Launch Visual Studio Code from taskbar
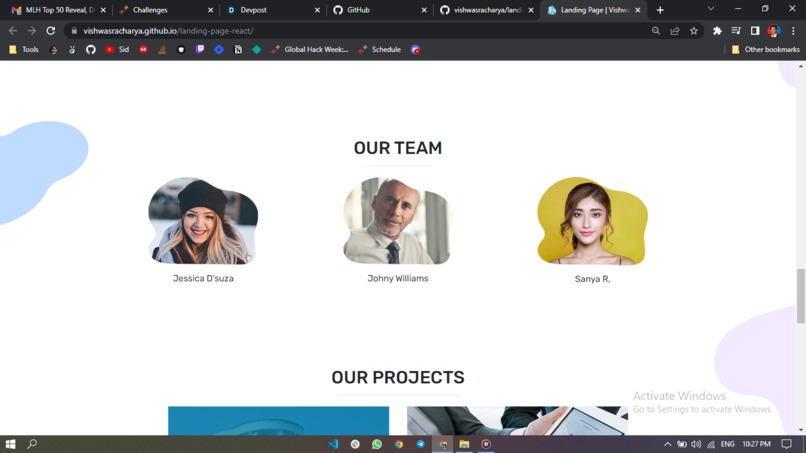Image resolution: width=806 pixels, height=453 pixels. pyautogui.click(x=333, y=444)
